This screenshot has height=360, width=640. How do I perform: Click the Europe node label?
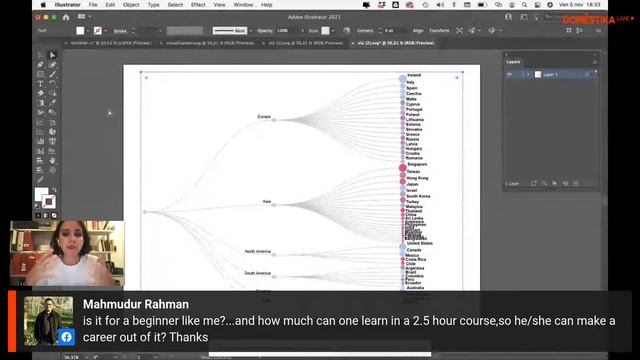pyautogui.click(x=264, y=117)
